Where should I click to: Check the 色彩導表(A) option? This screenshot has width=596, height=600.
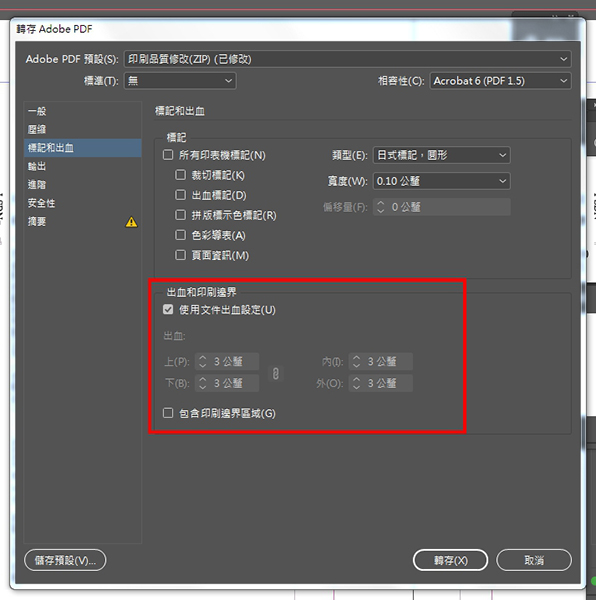point(180,235)
